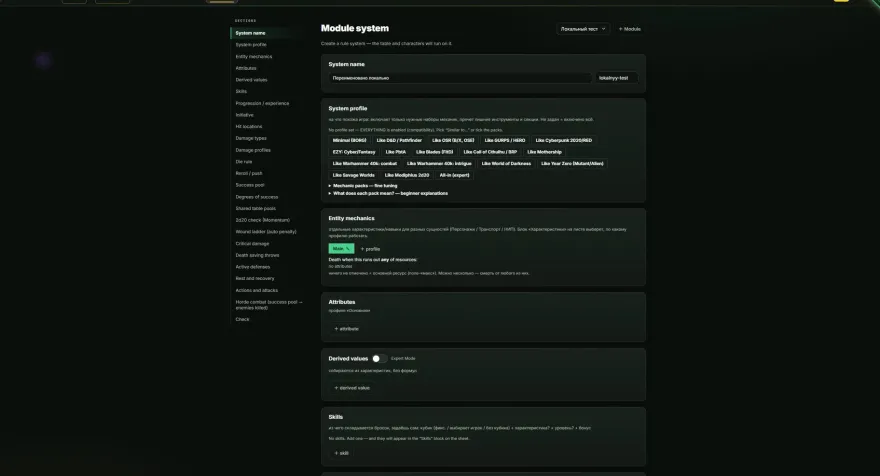This screenshot has height=476, width=880.
Task: Select the Like PbtA profile chip
Action: point(396,152)
